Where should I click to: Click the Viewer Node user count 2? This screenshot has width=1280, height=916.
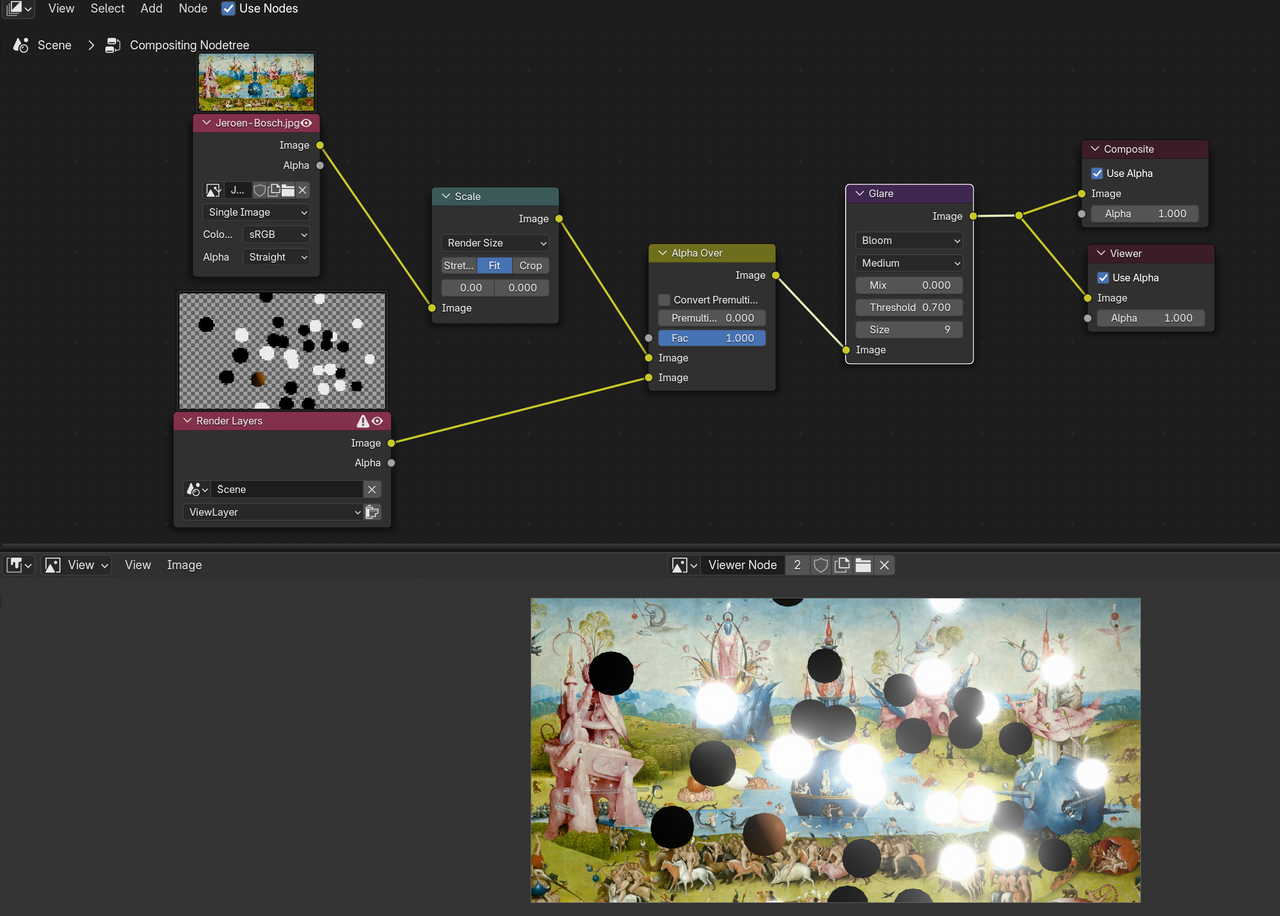point(797,565)
